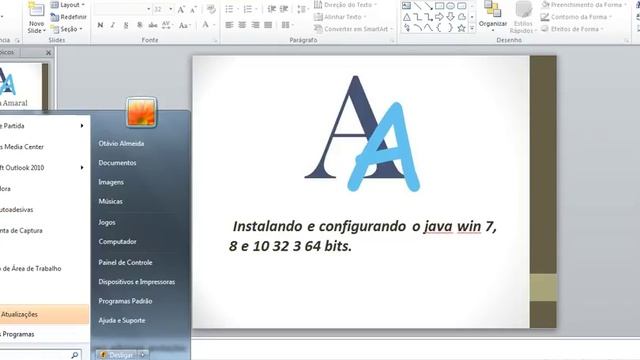Open Documentos from Start menu

(117, 163)
